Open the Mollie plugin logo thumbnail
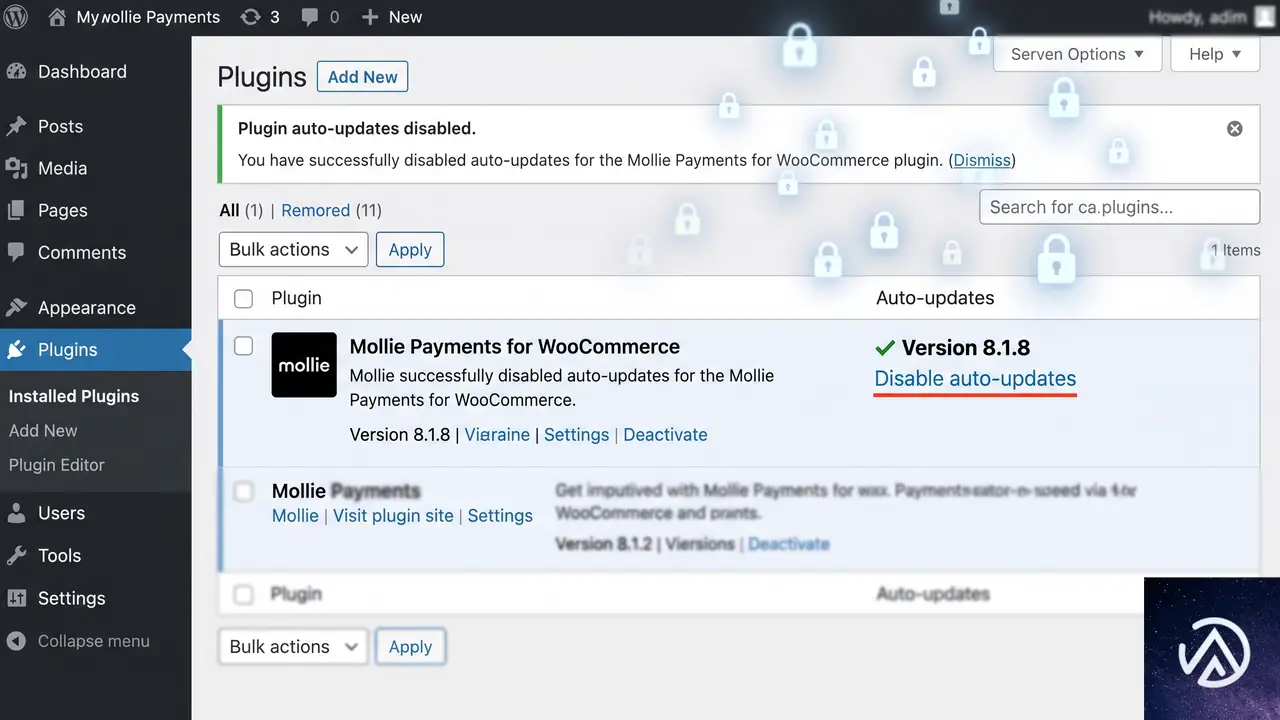 pos(304,365)
